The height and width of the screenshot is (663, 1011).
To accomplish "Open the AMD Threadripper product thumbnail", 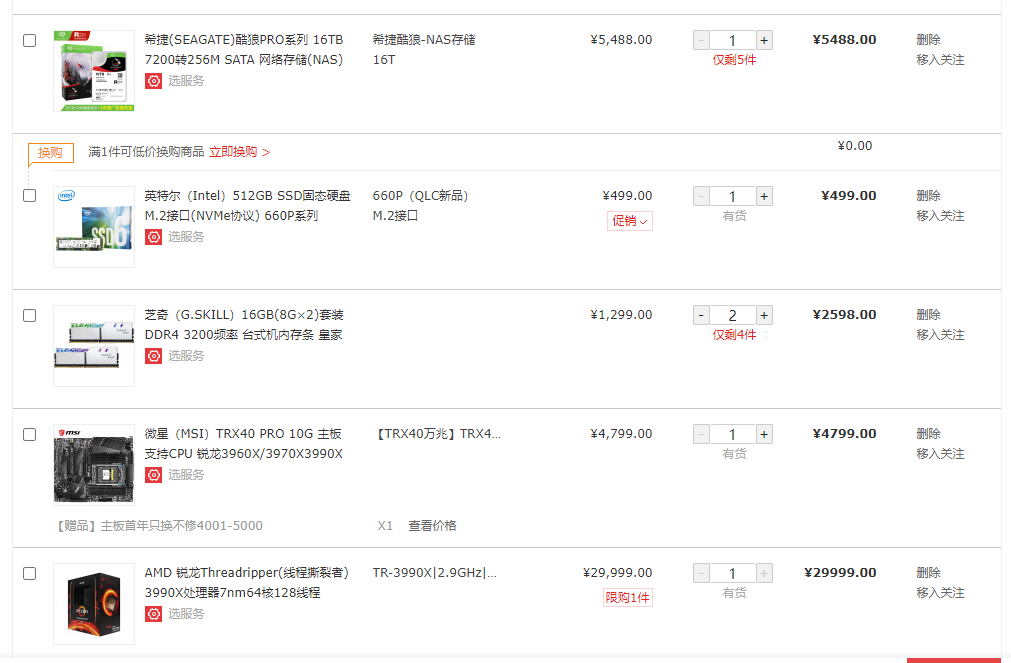I will [x=94, y=604].
